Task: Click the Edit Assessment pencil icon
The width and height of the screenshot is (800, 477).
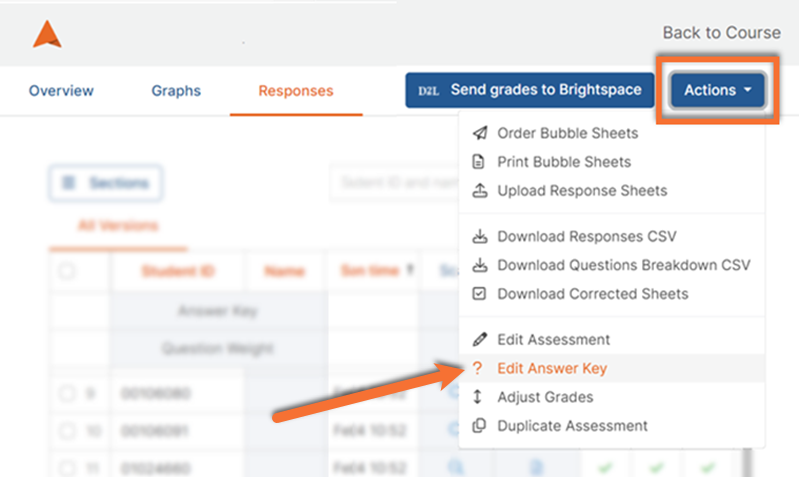Action: pyautogui.click(x=480, y=340)
